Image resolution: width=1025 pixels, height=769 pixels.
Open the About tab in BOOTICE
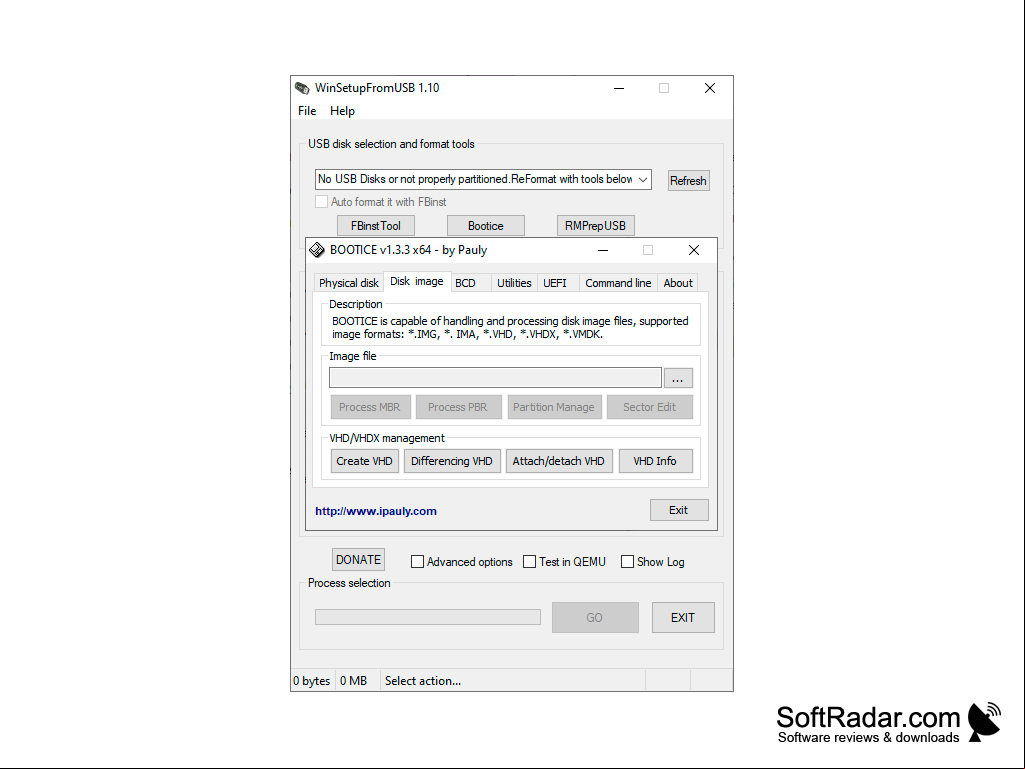(x=678, y=283)
